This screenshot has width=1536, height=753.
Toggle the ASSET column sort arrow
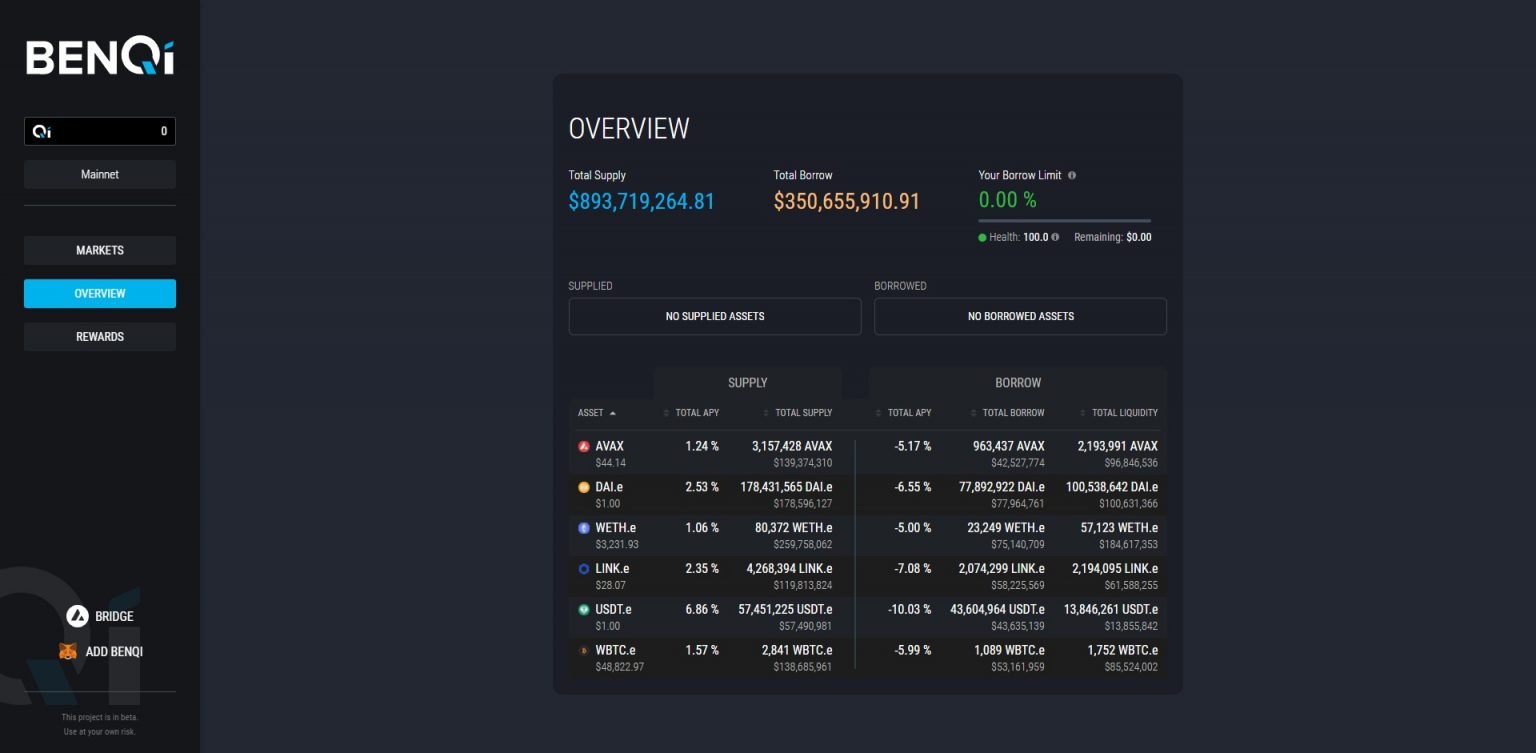(612, 412)
